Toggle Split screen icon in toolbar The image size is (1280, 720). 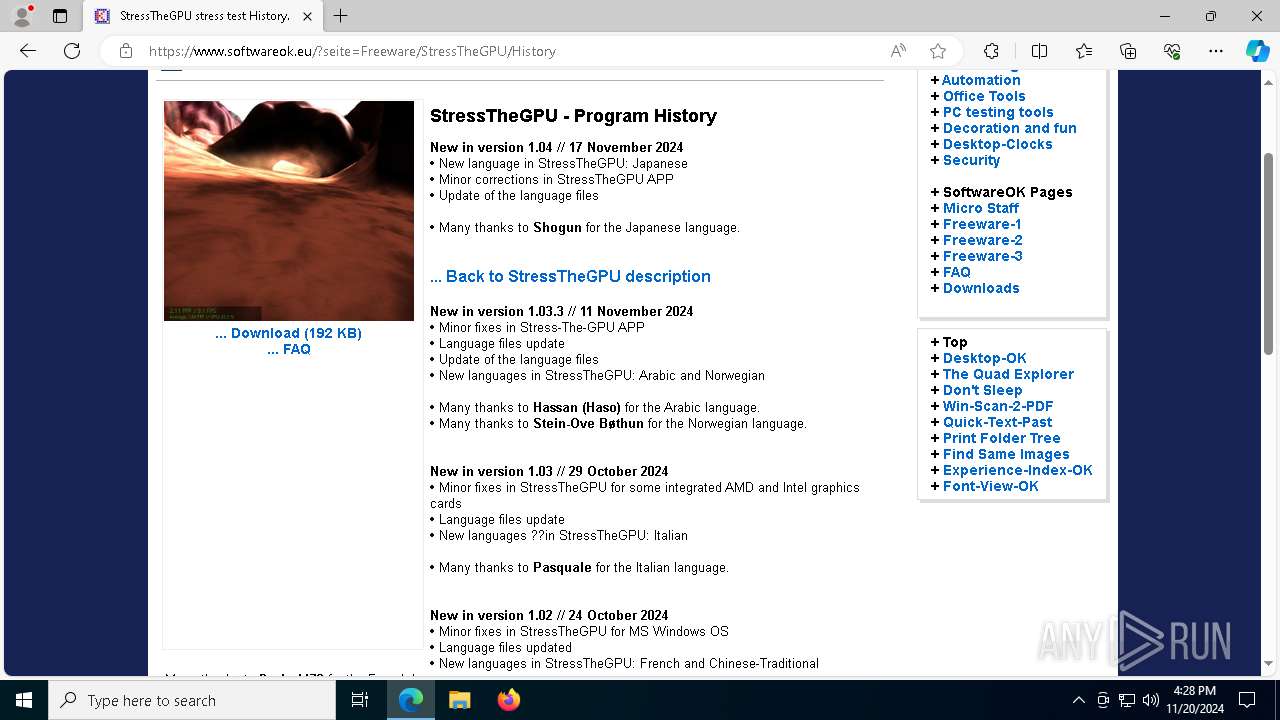(x=1039, y=51)
